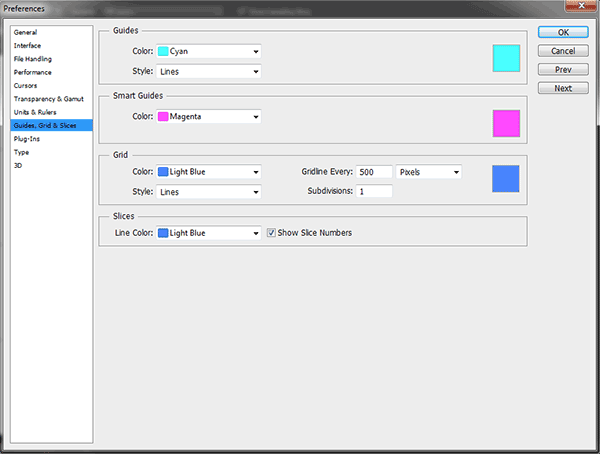600x454 pixels.
Task: Select Guides, Grid & Slices category
Action: tap(51, 125)
